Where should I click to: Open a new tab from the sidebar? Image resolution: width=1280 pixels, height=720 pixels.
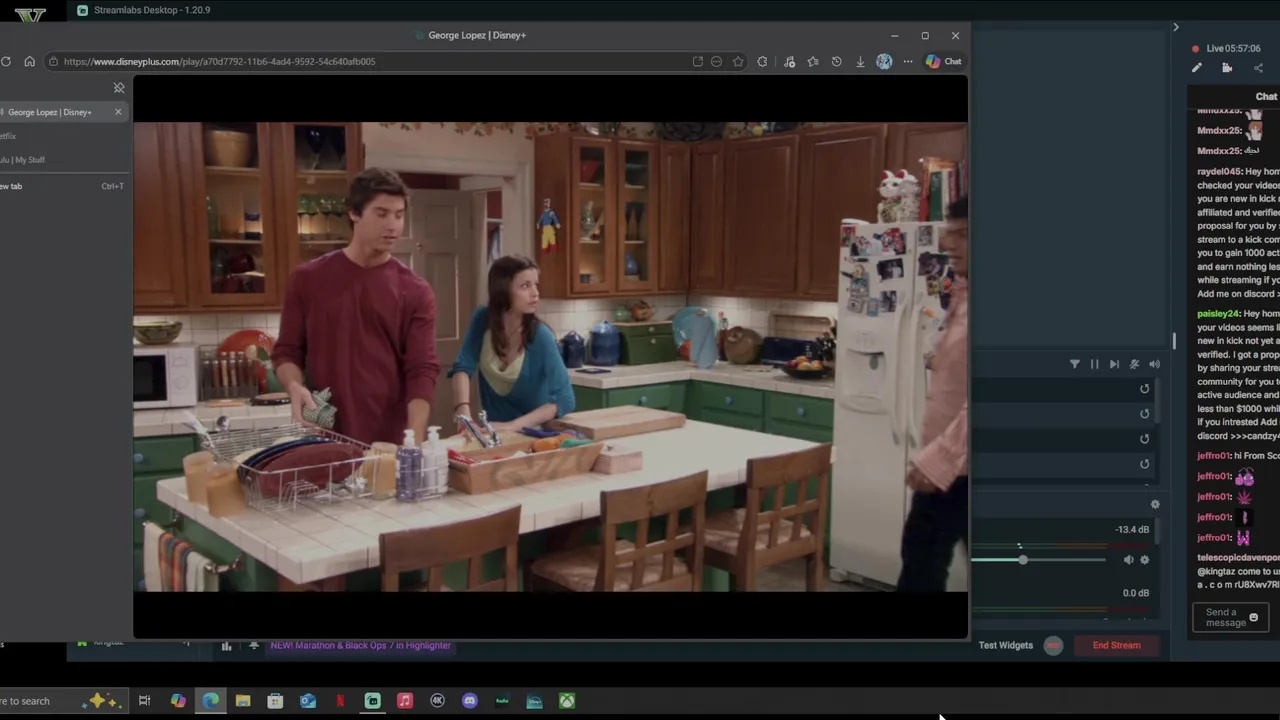tap(62, 186)
